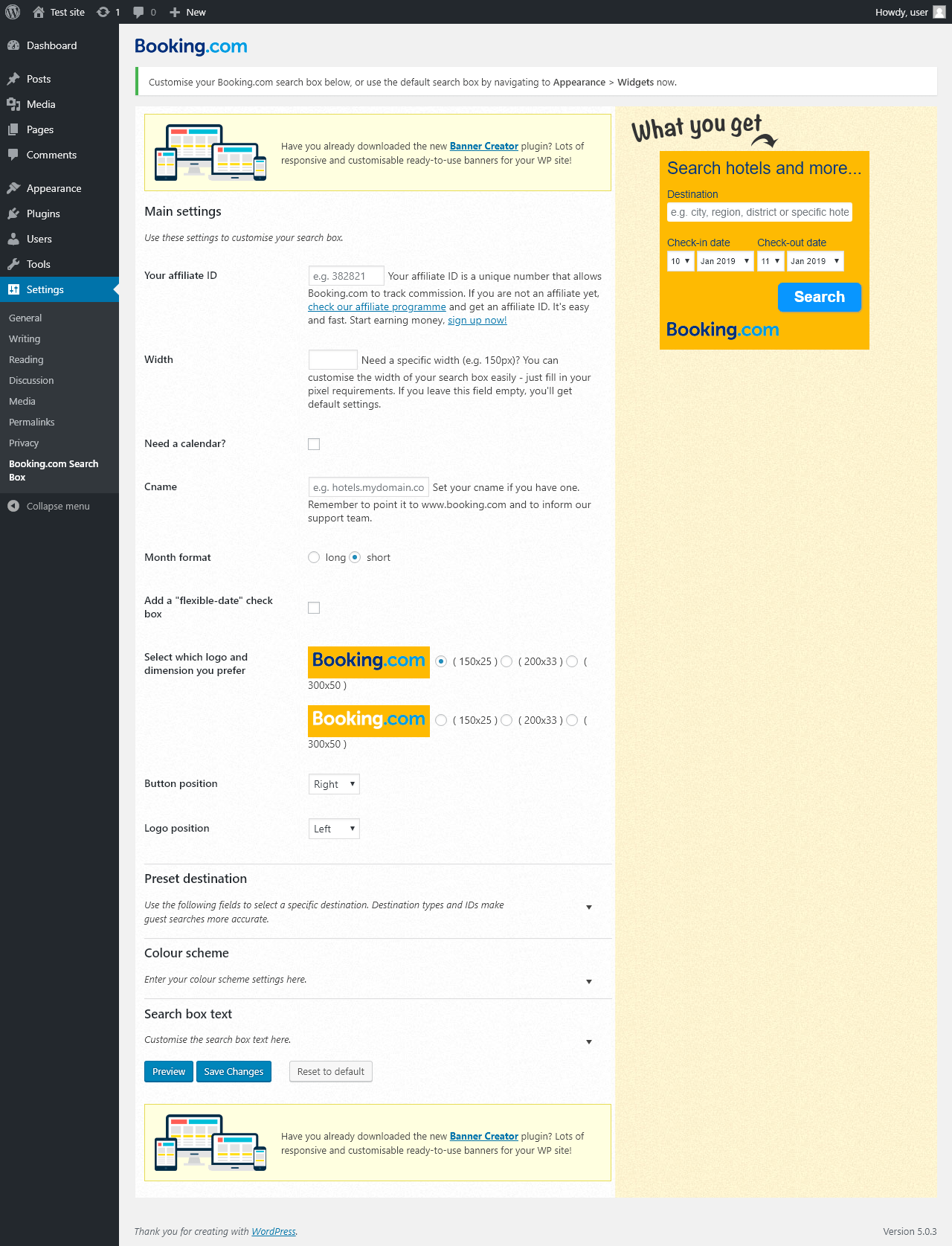This screenshot has width=952, height=1246.
Task: Click the Settings sliders icon
Action: click(13, 289)
